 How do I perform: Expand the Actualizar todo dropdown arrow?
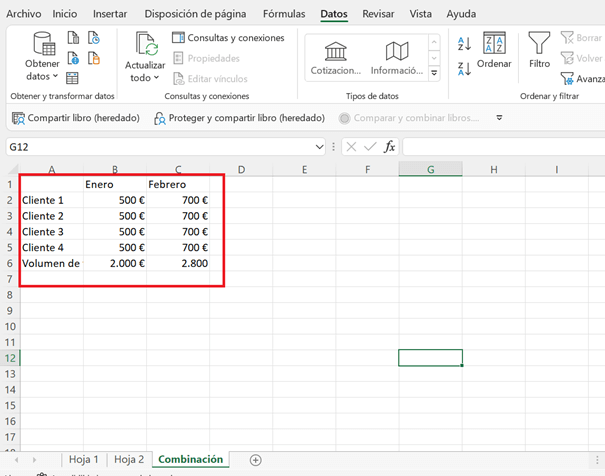[156, 78]
